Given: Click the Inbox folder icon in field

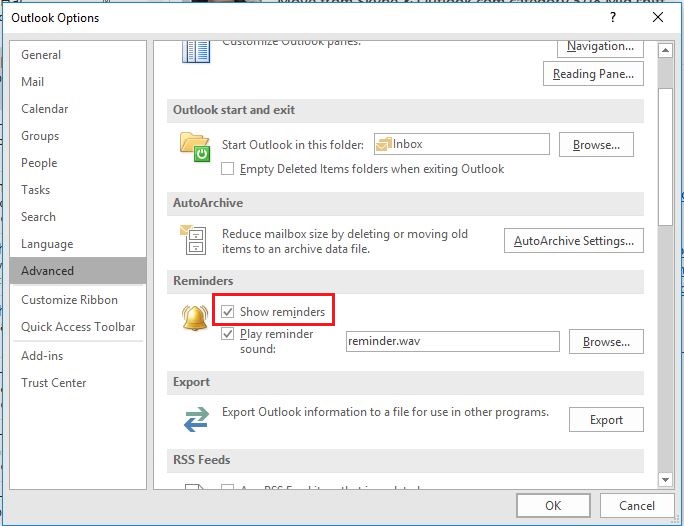Looking at the screenshot, I should (x=383, y=144).
